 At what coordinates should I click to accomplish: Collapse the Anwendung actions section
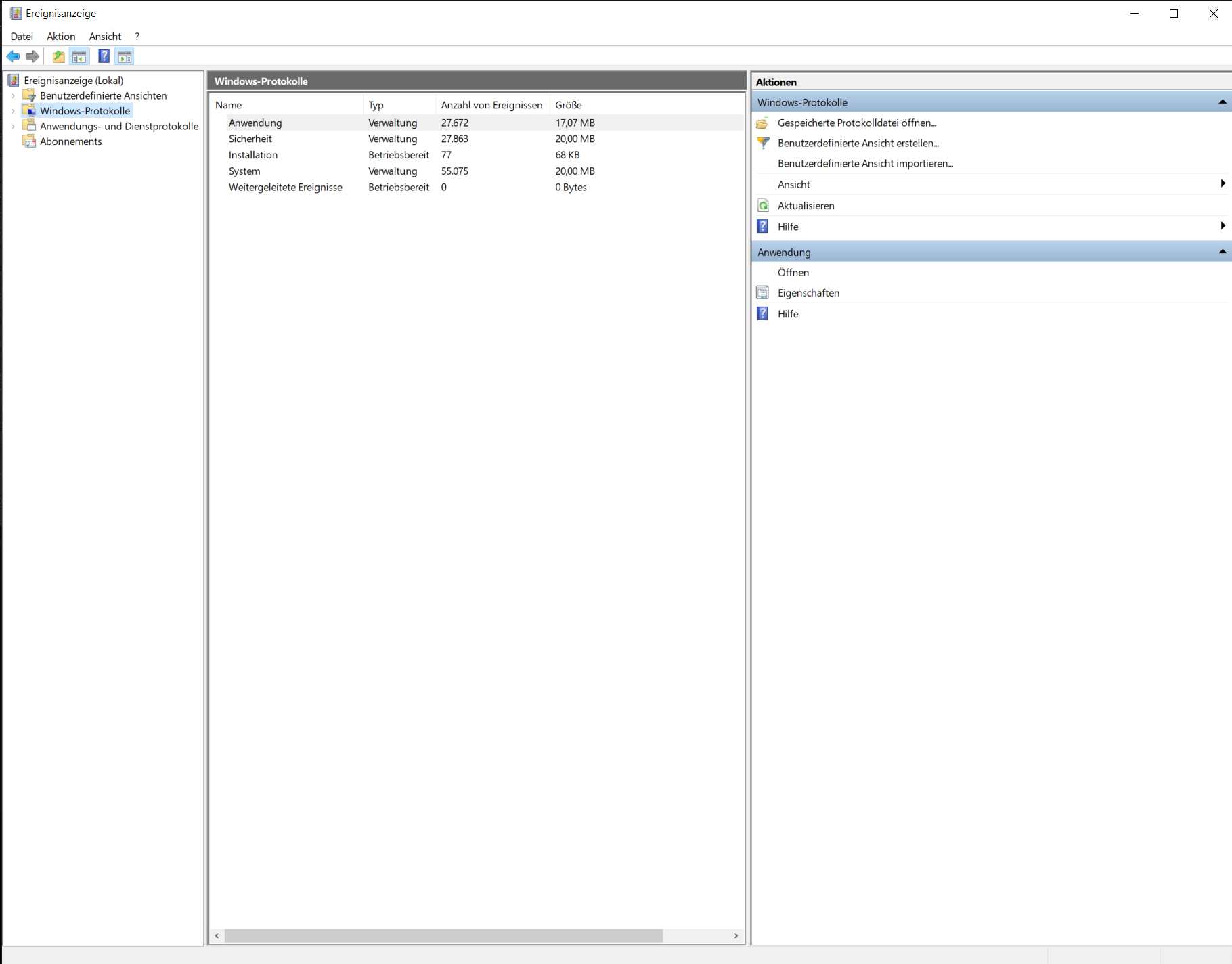1223,252
